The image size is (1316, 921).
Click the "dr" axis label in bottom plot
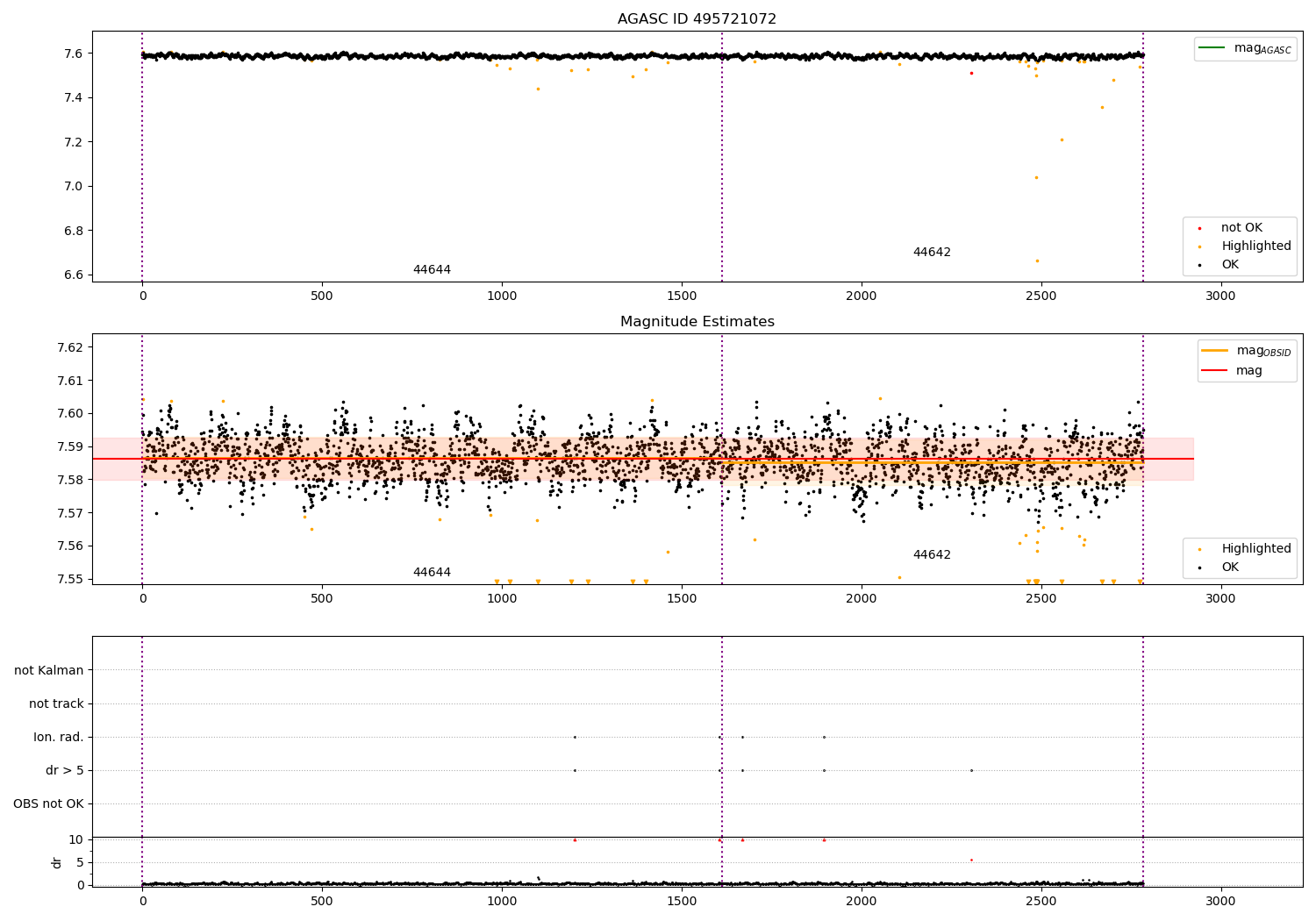pyautogui.click(x=57, y=862)
